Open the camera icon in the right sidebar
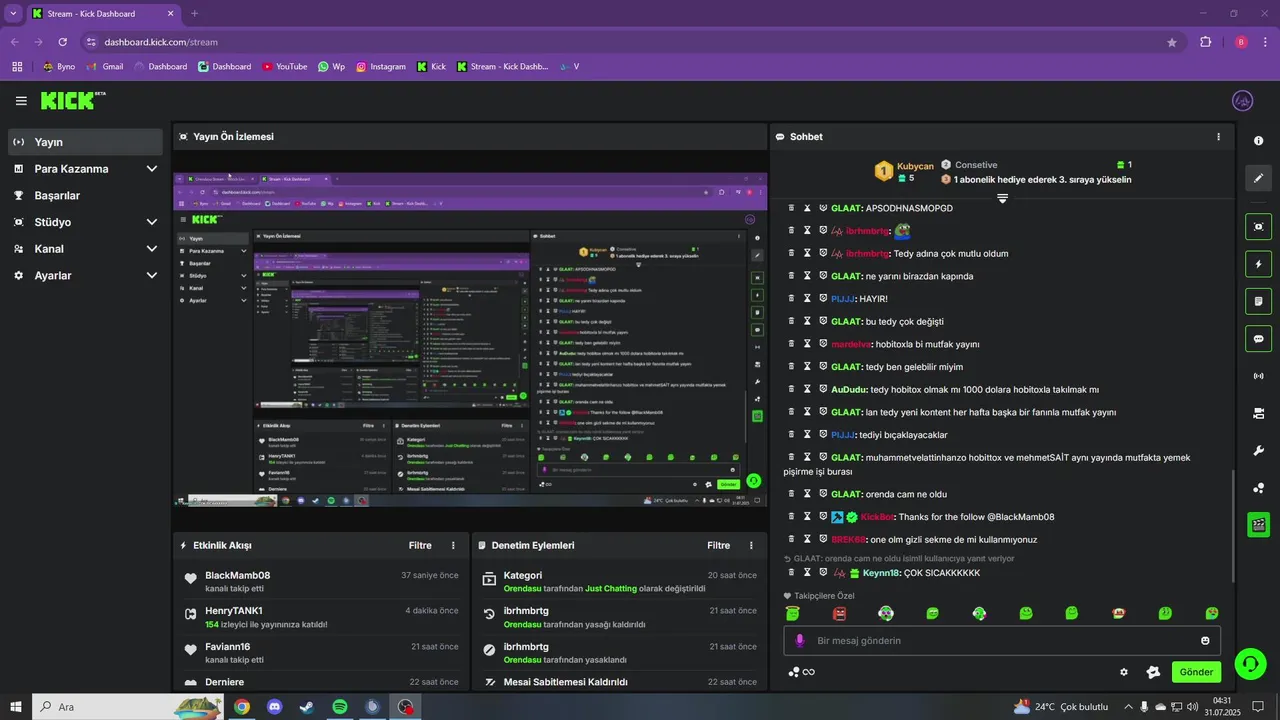1280x720 pixels. [x=1259, y=413]
